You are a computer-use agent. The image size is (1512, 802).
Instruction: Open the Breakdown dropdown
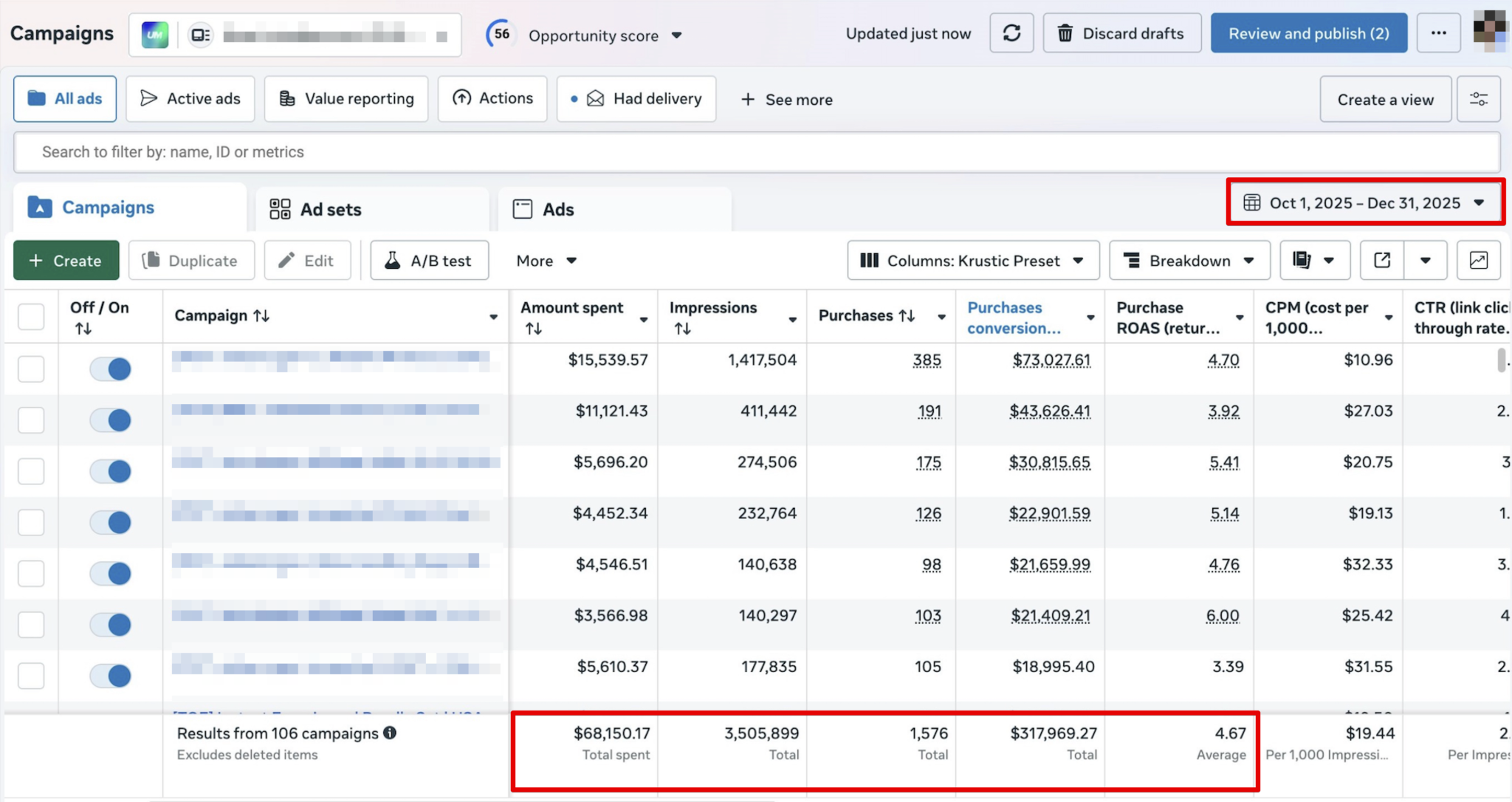[x=1189, y=261]
